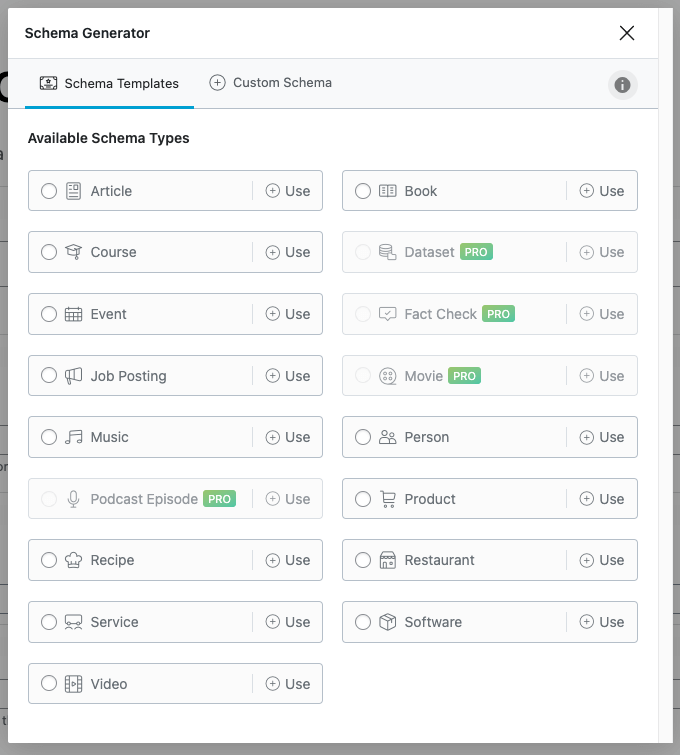Viewport: 680px width, 755px height.
Task: Click the green PRO badge beside Dataset
Action: pyautogui.click(x=476, y=252)
